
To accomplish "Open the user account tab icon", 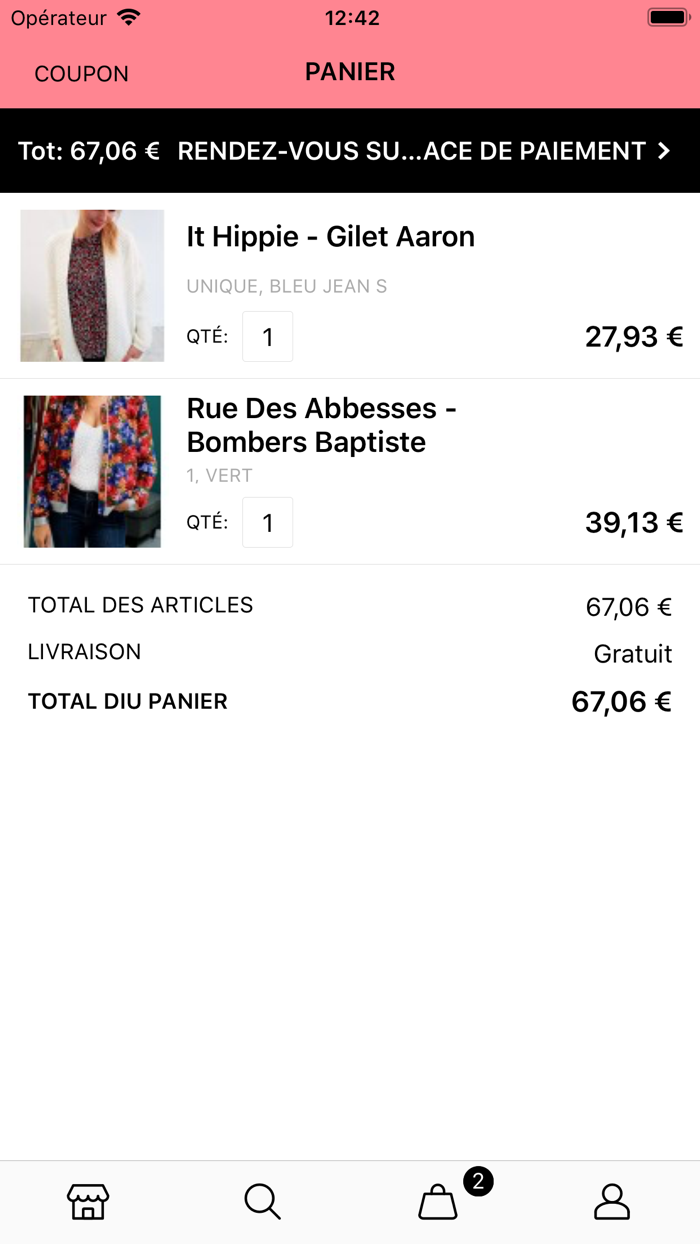I will (x=612, y=1201).
